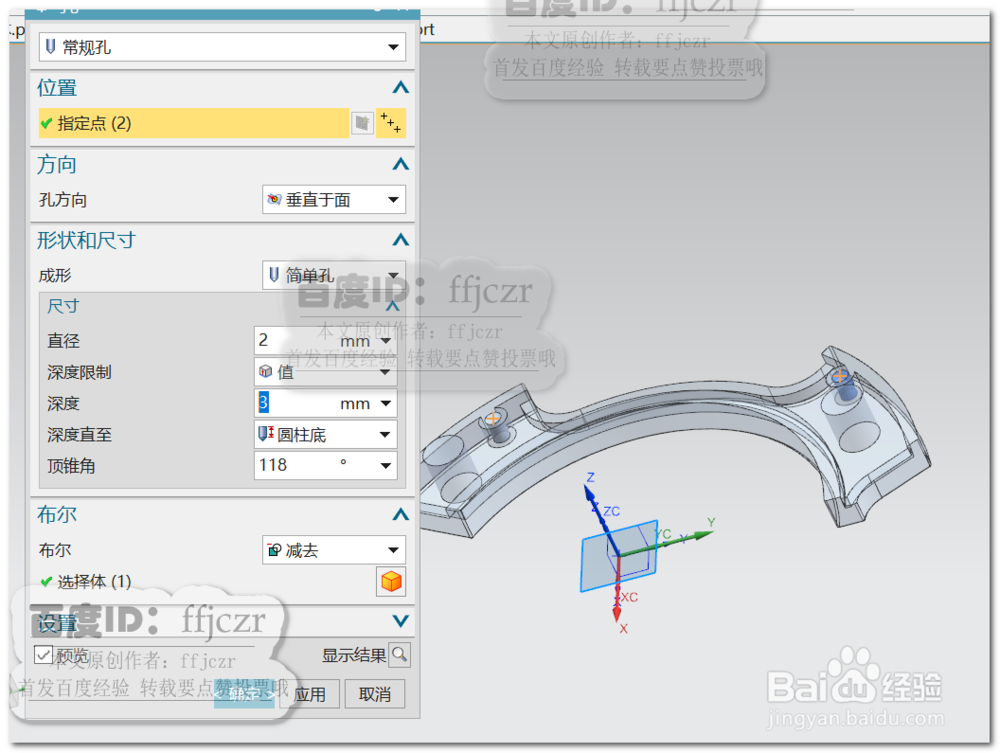Viewport: 1000px width, 753px height.
Task: Click the 取消 cancel button
Action: pos(375,693)
